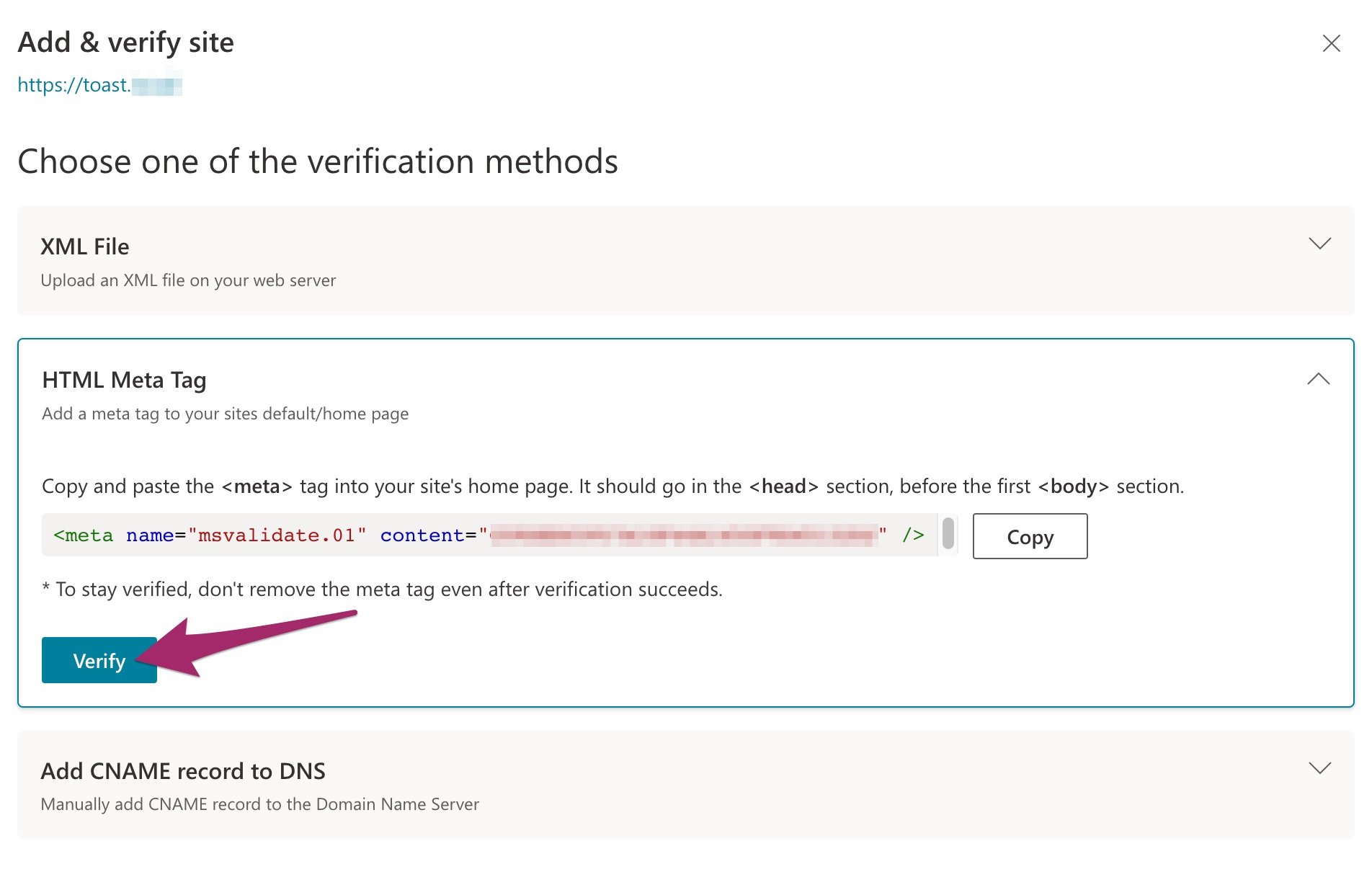The height and width of the screenshot is (872, 1372).
Task: Click the Verify button
Action: tap(99, 660)
